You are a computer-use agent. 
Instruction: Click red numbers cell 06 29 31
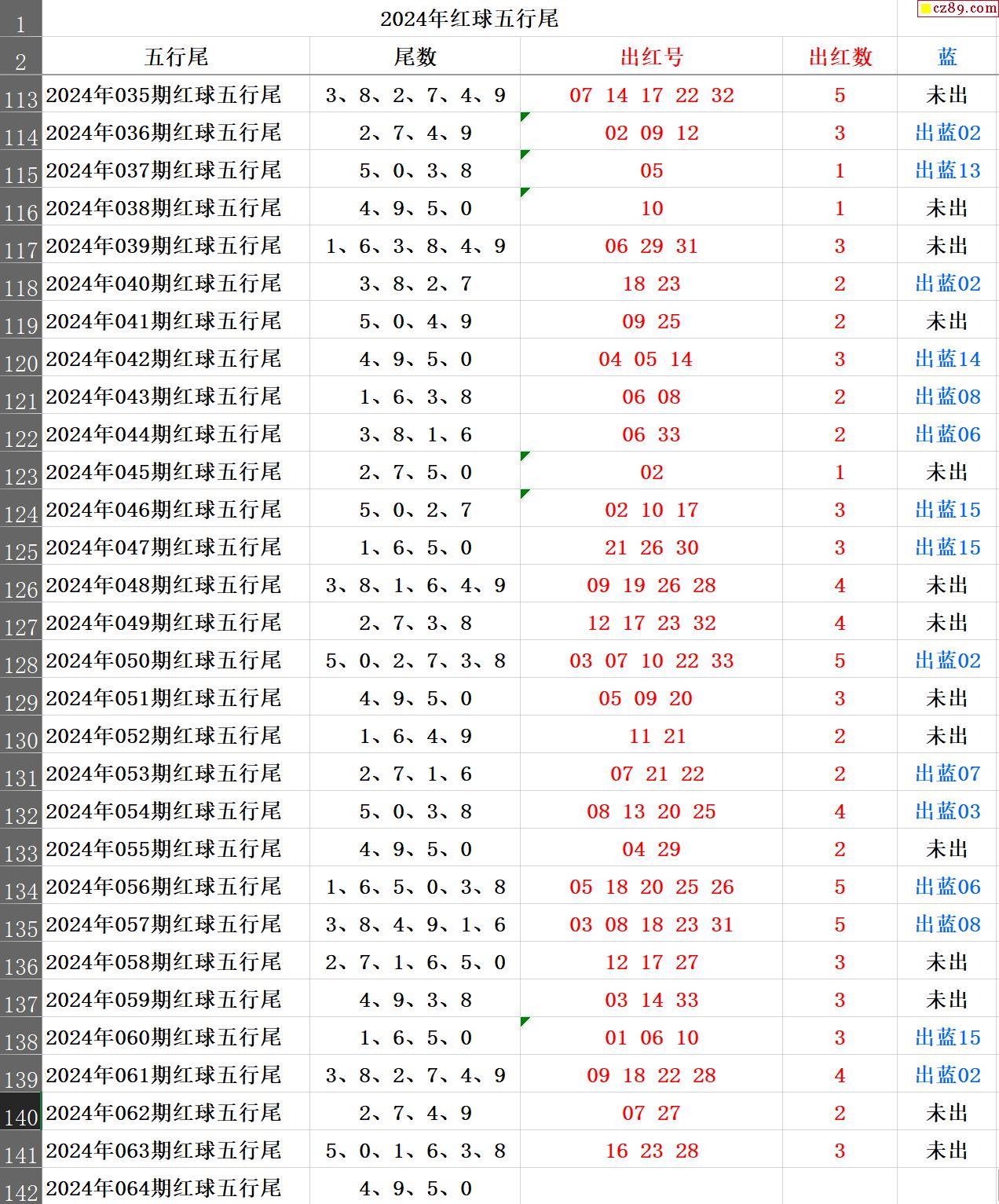point(651,246)
